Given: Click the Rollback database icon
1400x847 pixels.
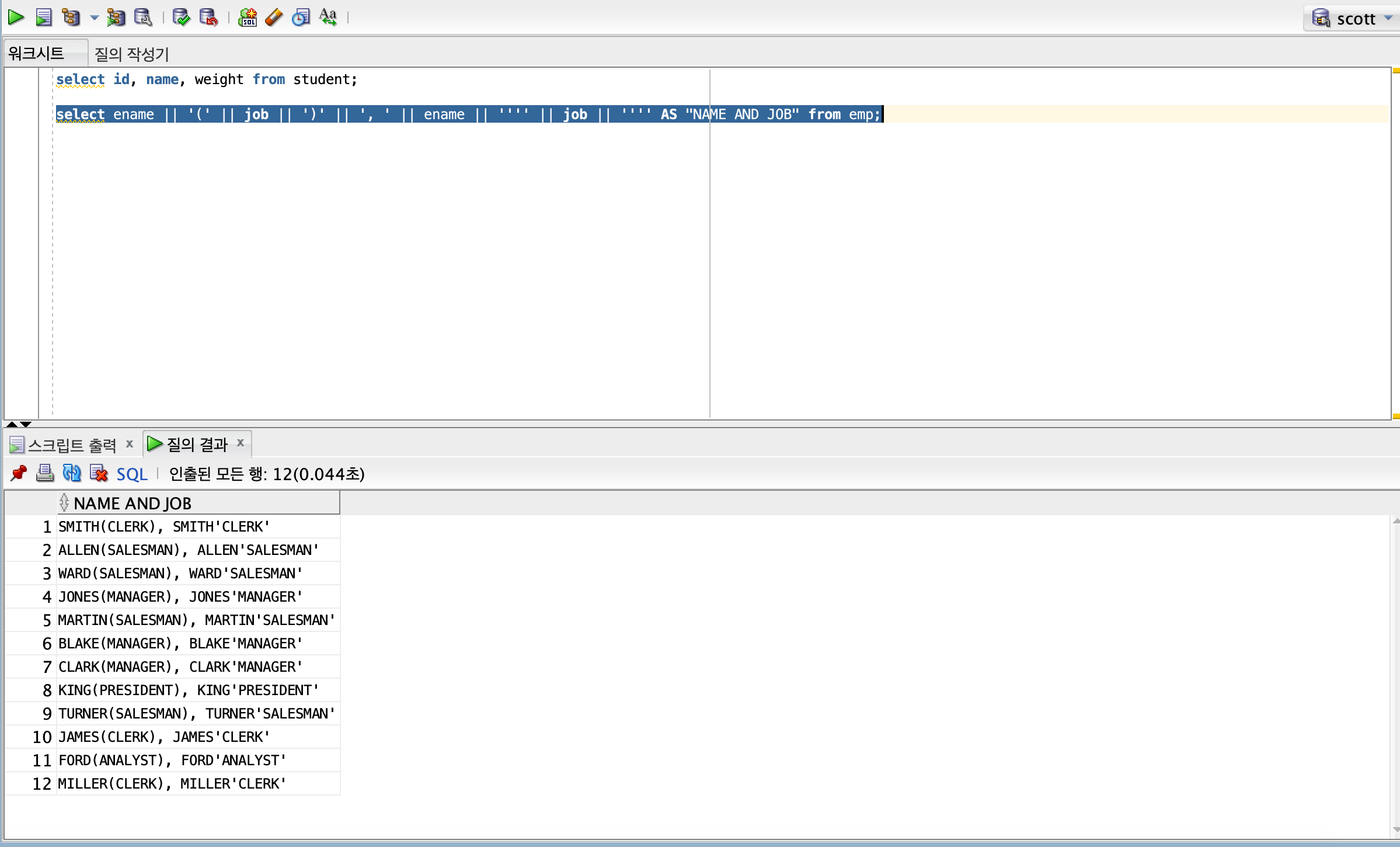Looking at the screenshot, I should pyautogui.click(x=208, y=18).
